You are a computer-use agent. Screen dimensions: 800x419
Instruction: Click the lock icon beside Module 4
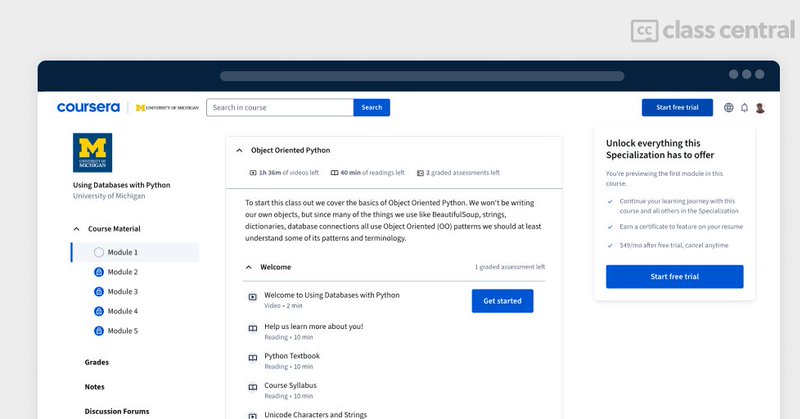point(99,311)
